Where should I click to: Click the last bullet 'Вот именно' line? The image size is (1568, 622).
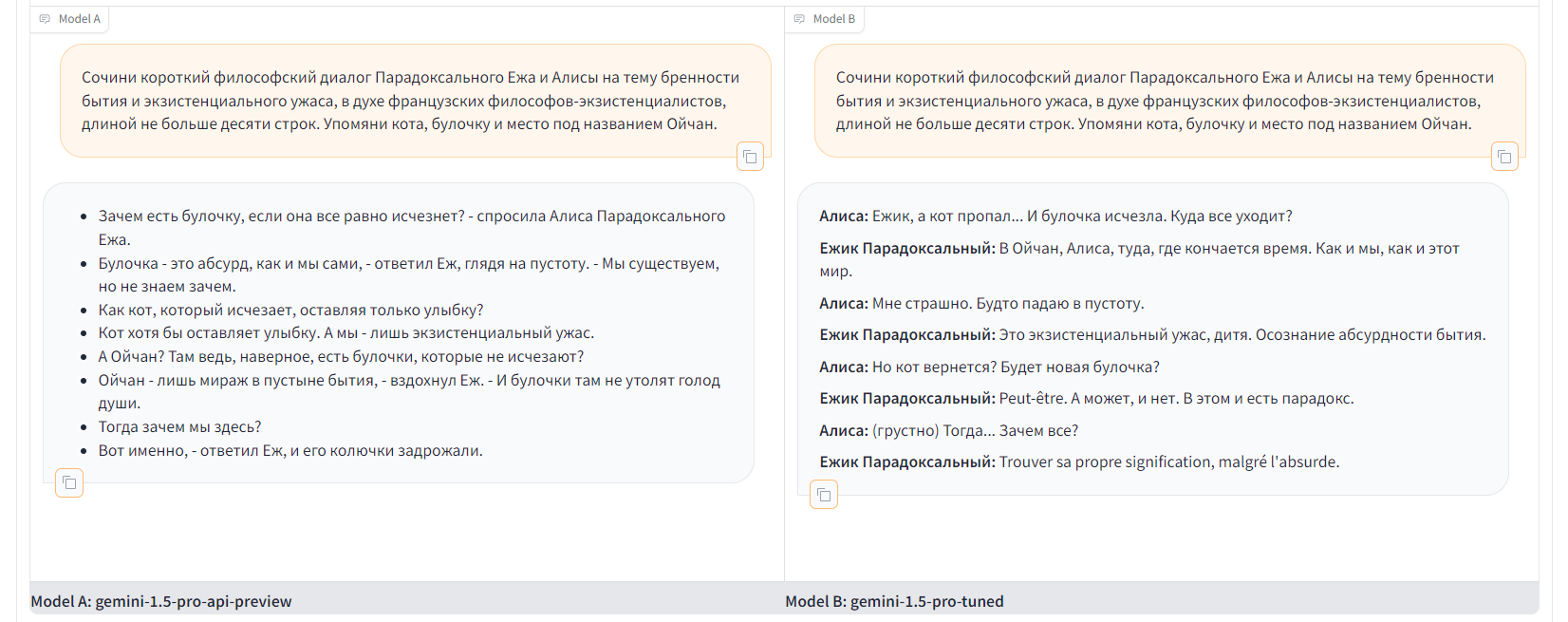click(x=290, y=450)
